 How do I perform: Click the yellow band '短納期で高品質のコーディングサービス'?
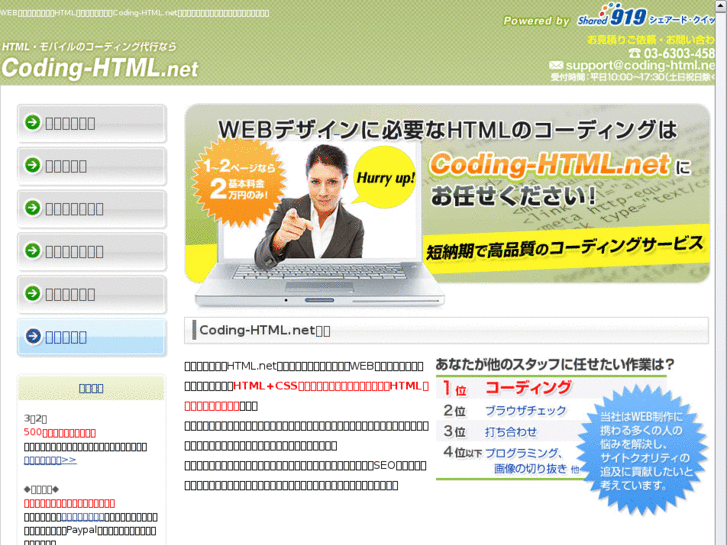point(565,248)
